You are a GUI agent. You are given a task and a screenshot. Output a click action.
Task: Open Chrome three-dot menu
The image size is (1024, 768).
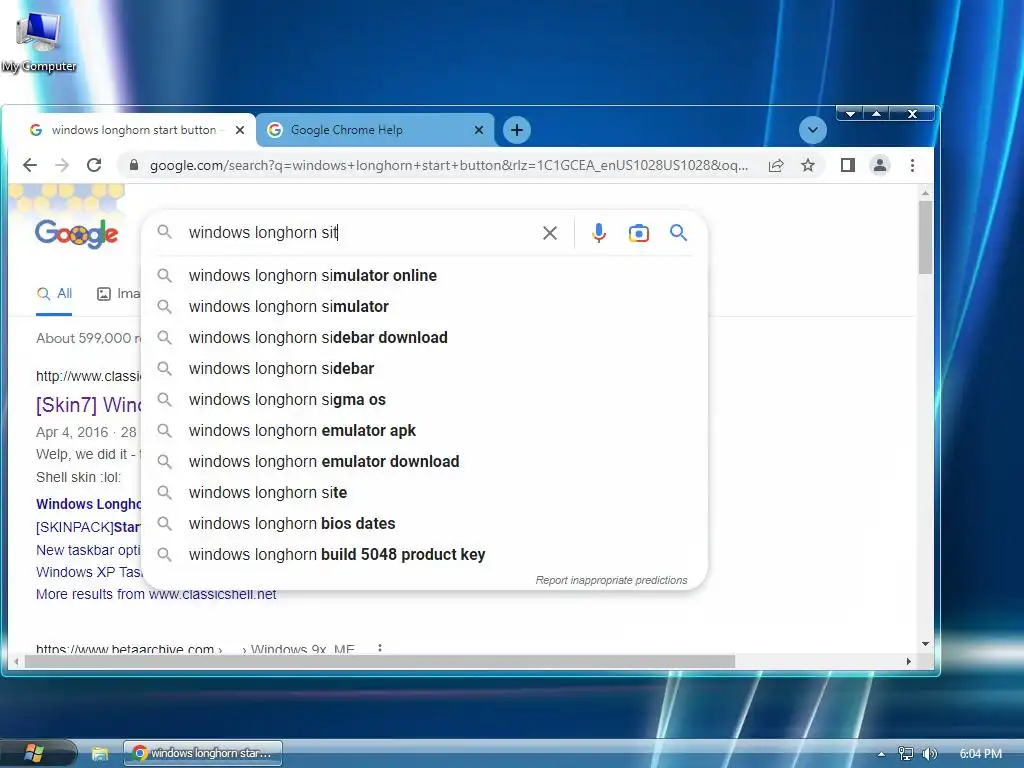tap(912, 165)
